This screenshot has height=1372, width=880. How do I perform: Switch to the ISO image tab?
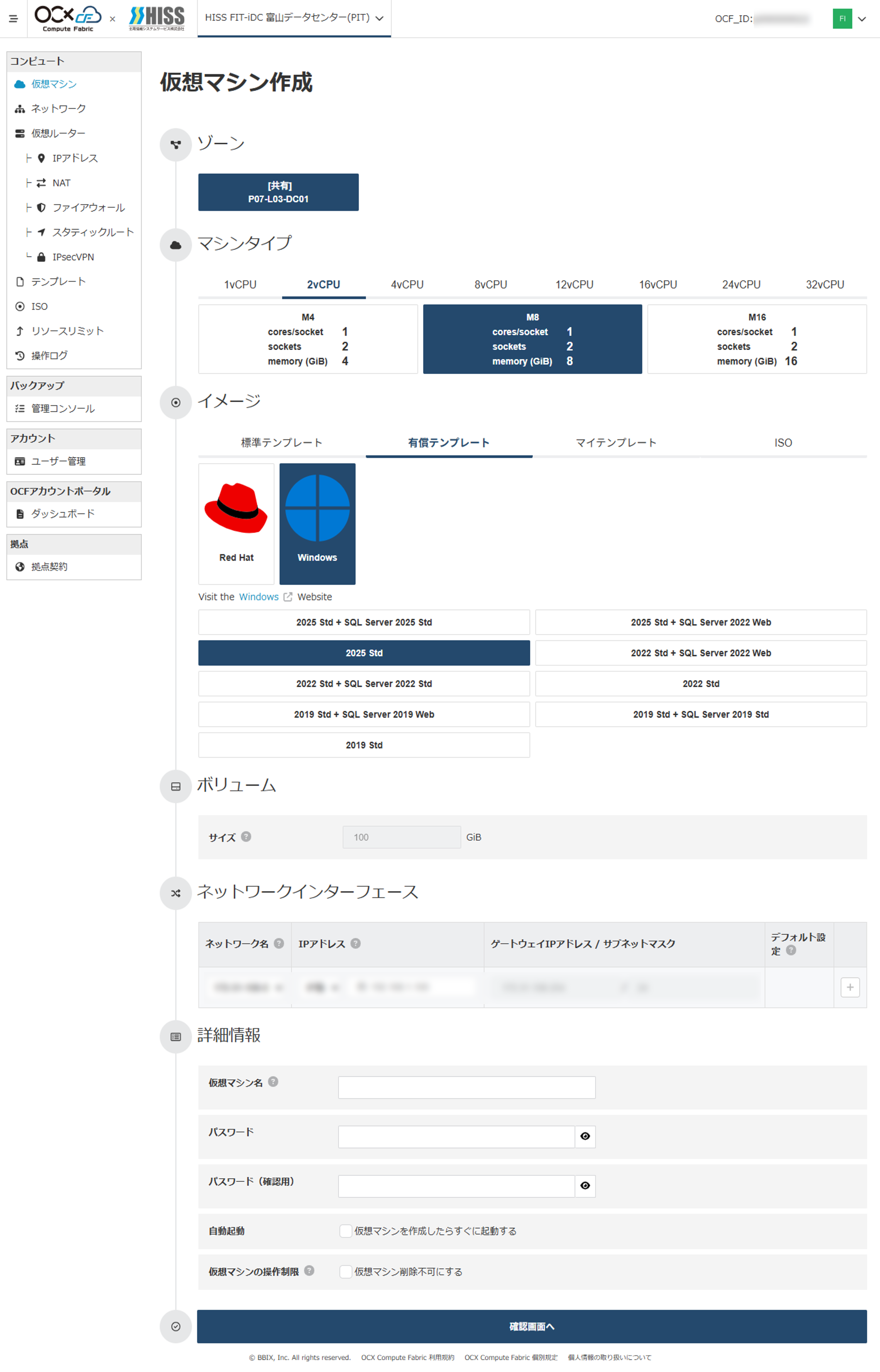point(783,443)
